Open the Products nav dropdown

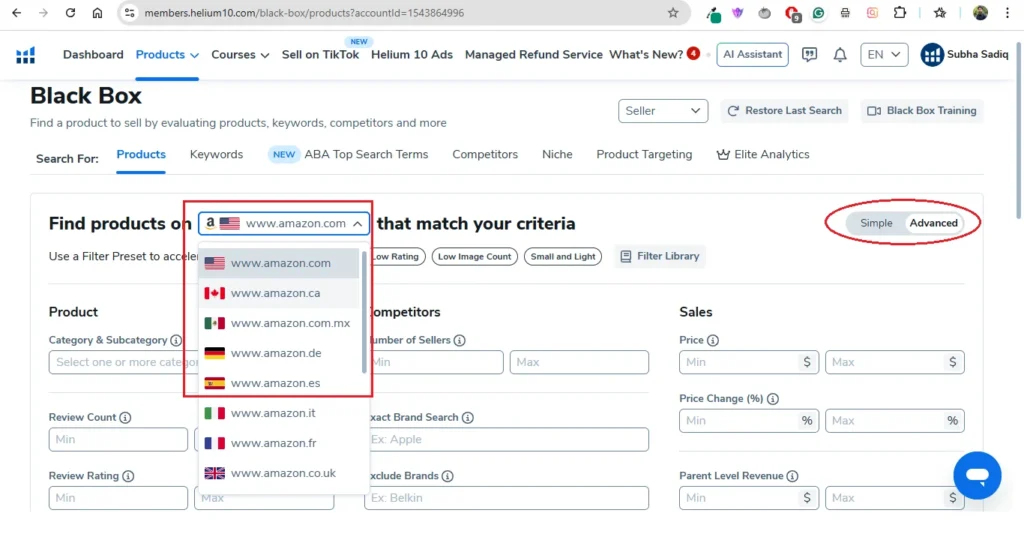tap(167, 55)
